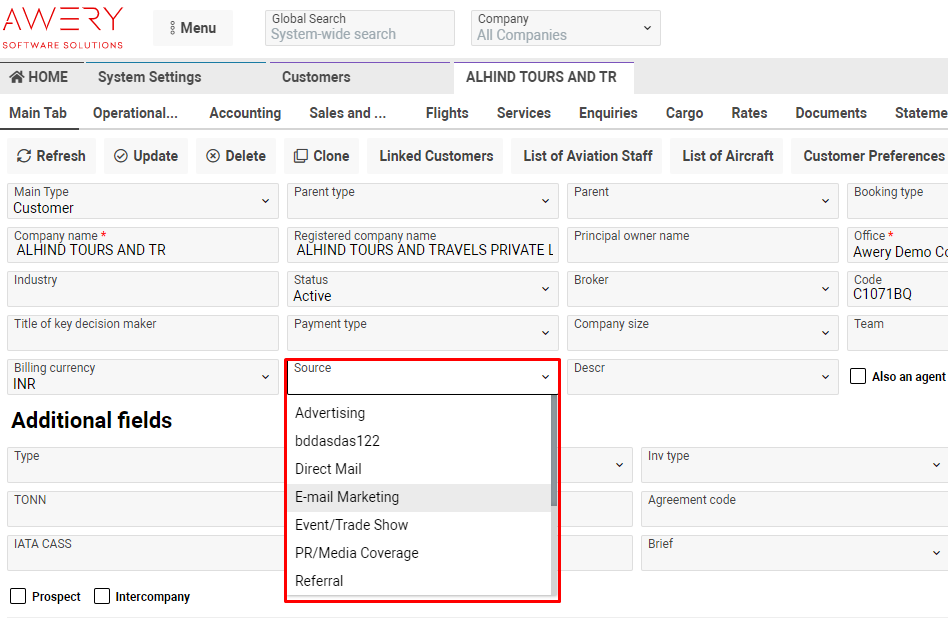Screen dimensions: 948x620
Task: Click the Update checkmark icon
Action: click(x=121, y=156)
